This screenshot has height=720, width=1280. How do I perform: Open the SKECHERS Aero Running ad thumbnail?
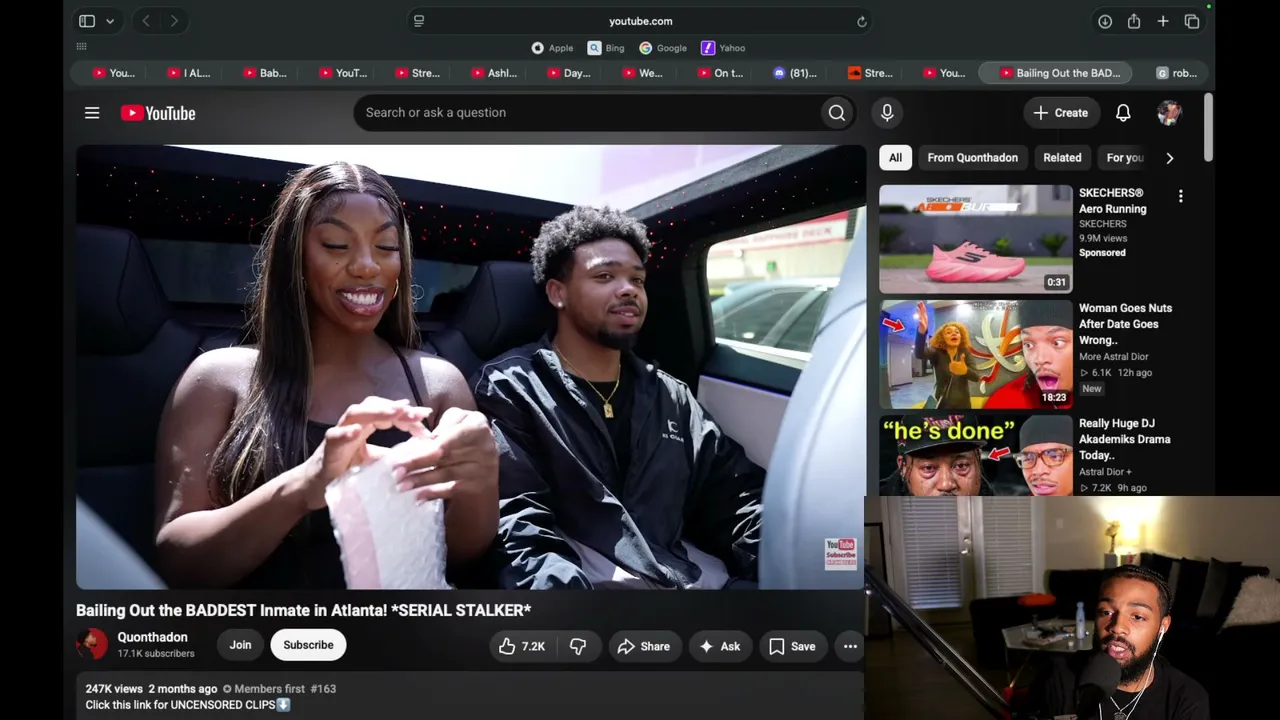coord(976,239)
